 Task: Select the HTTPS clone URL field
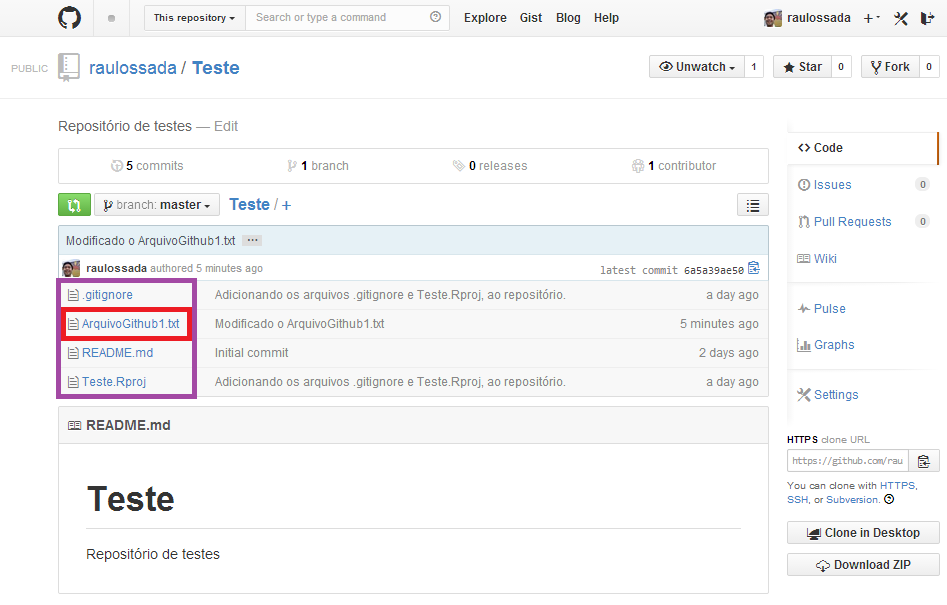848,461
